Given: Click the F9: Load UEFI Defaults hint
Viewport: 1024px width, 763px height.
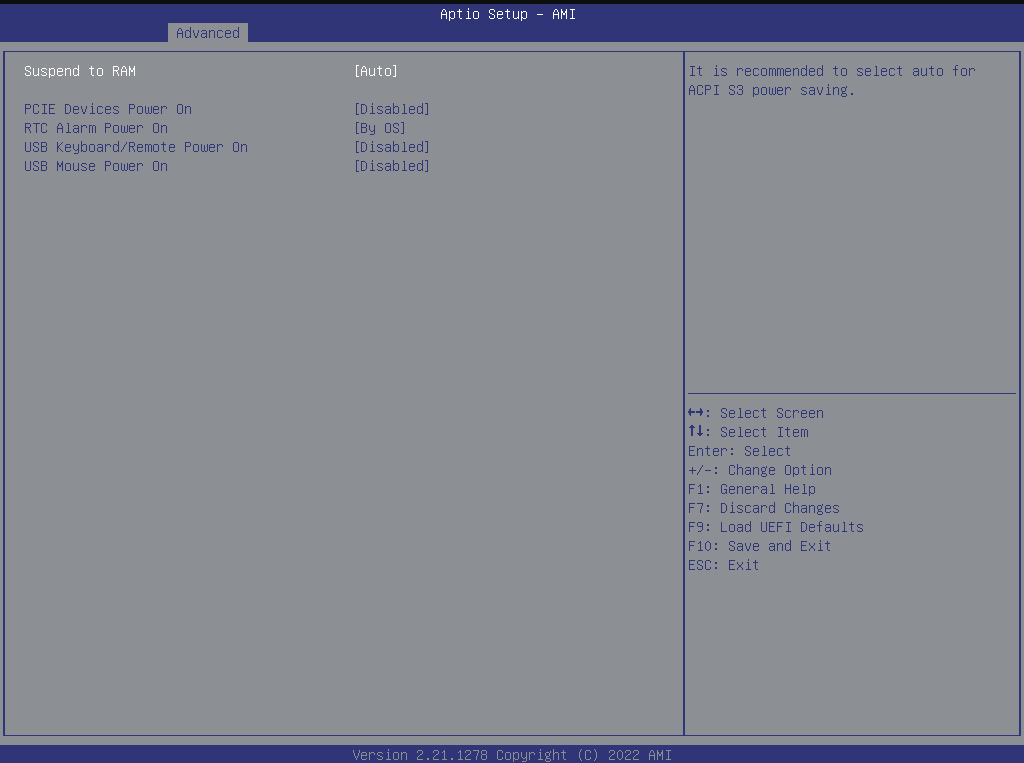Looking at the screenshot, I should 776,527.
